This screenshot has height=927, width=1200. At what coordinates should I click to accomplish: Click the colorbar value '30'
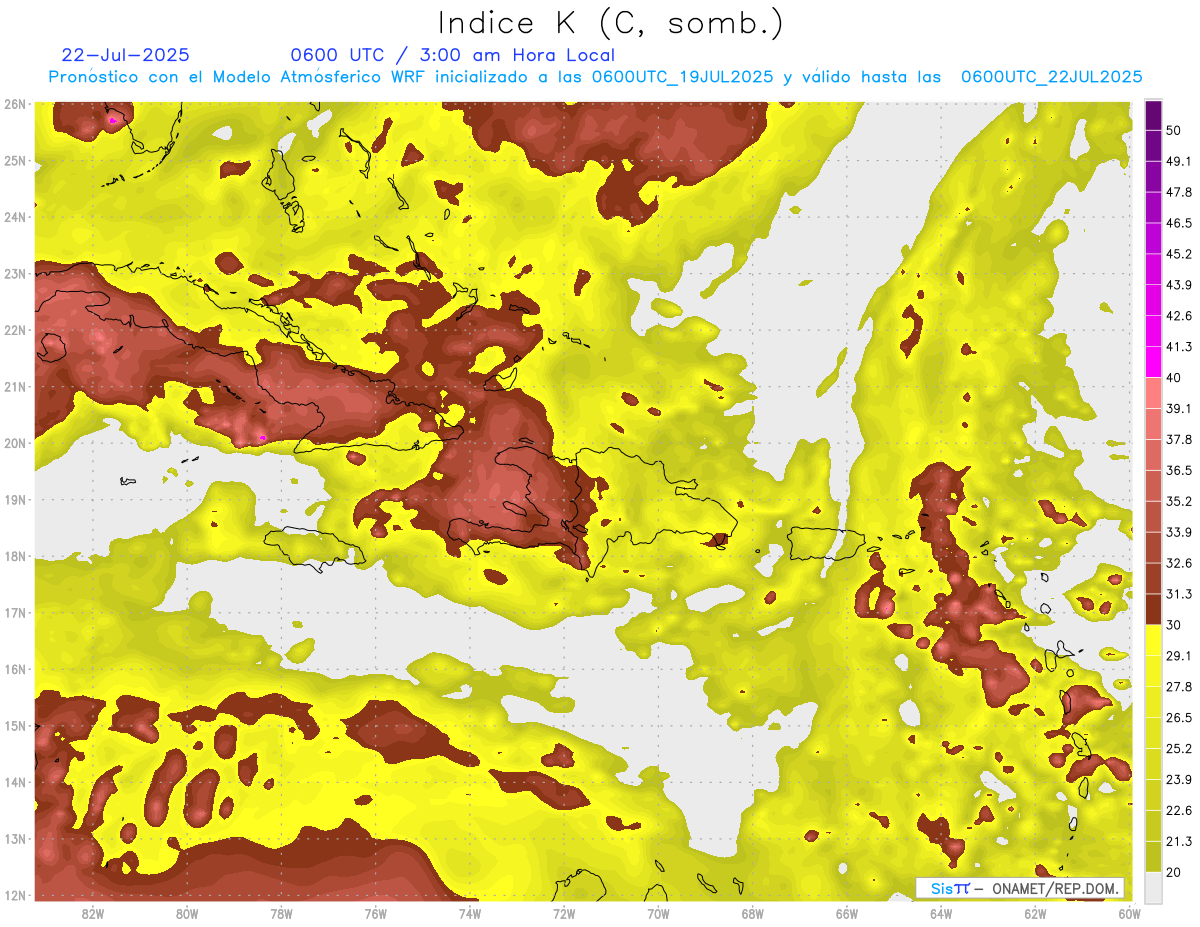pos(1175,625)
